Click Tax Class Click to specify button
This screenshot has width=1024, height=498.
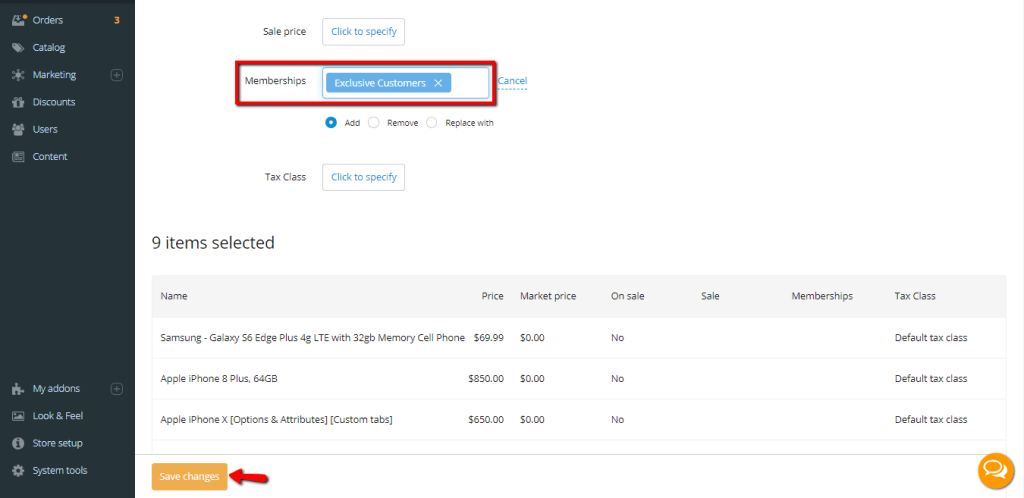pyautogui.click(x=364, y=177)
